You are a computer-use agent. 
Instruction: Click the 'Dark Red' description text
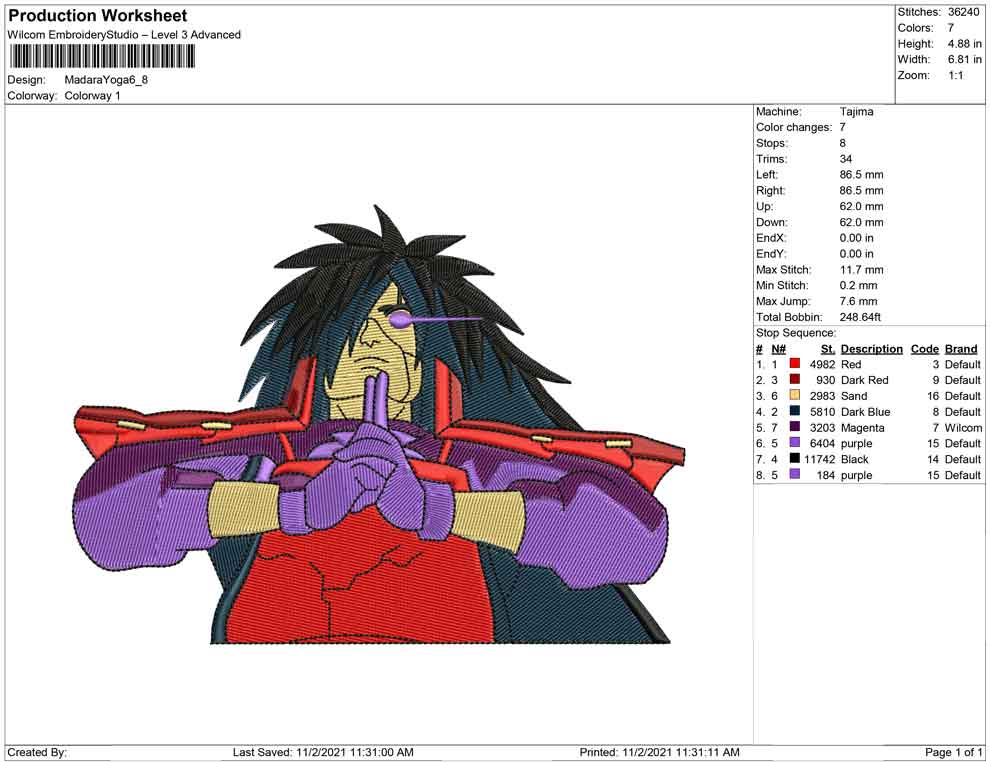[x=864, y=379]
